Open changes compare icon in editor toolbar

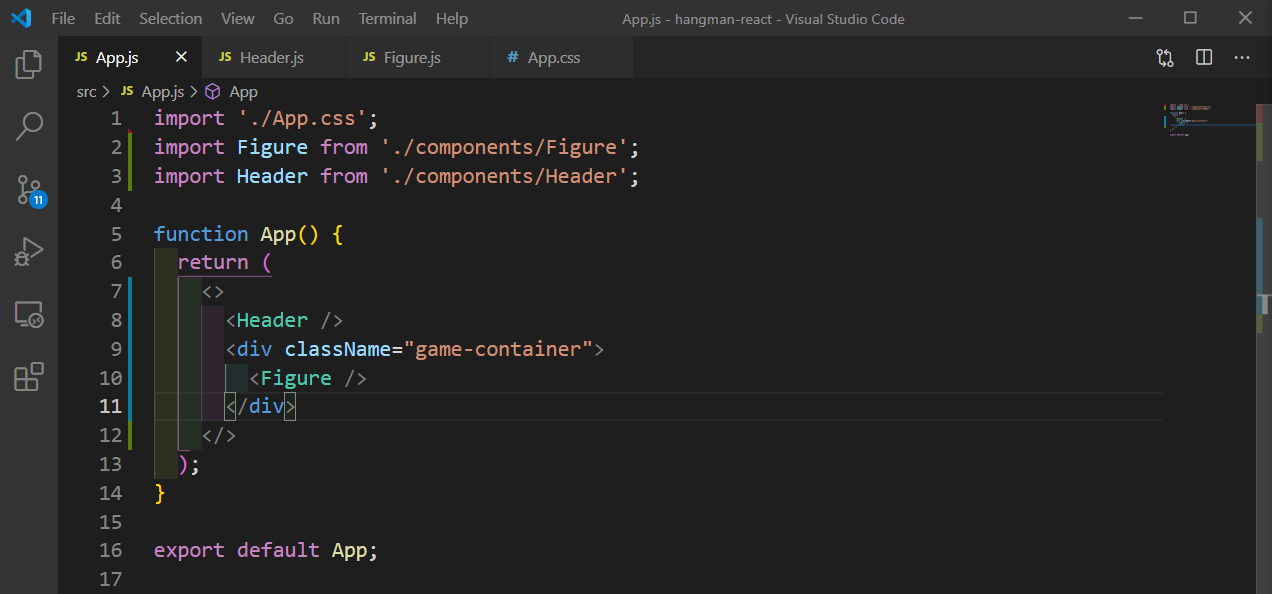tap(1165, 58)
